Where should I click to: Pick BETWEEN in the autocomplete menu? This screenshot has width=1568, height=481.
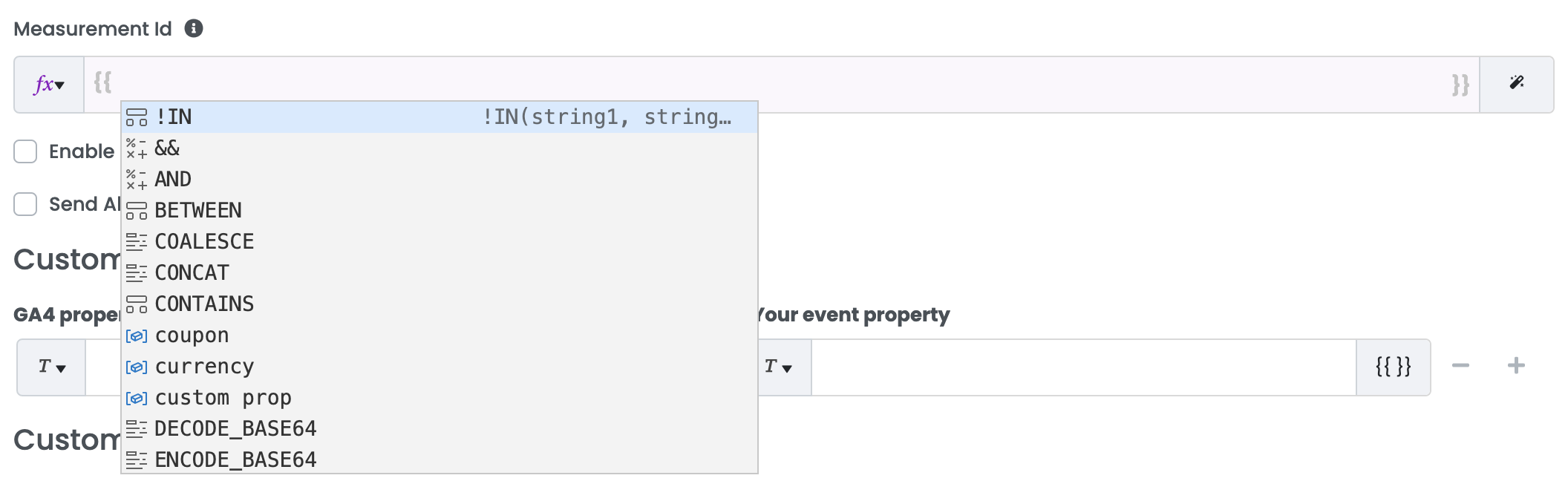point(198,211)
